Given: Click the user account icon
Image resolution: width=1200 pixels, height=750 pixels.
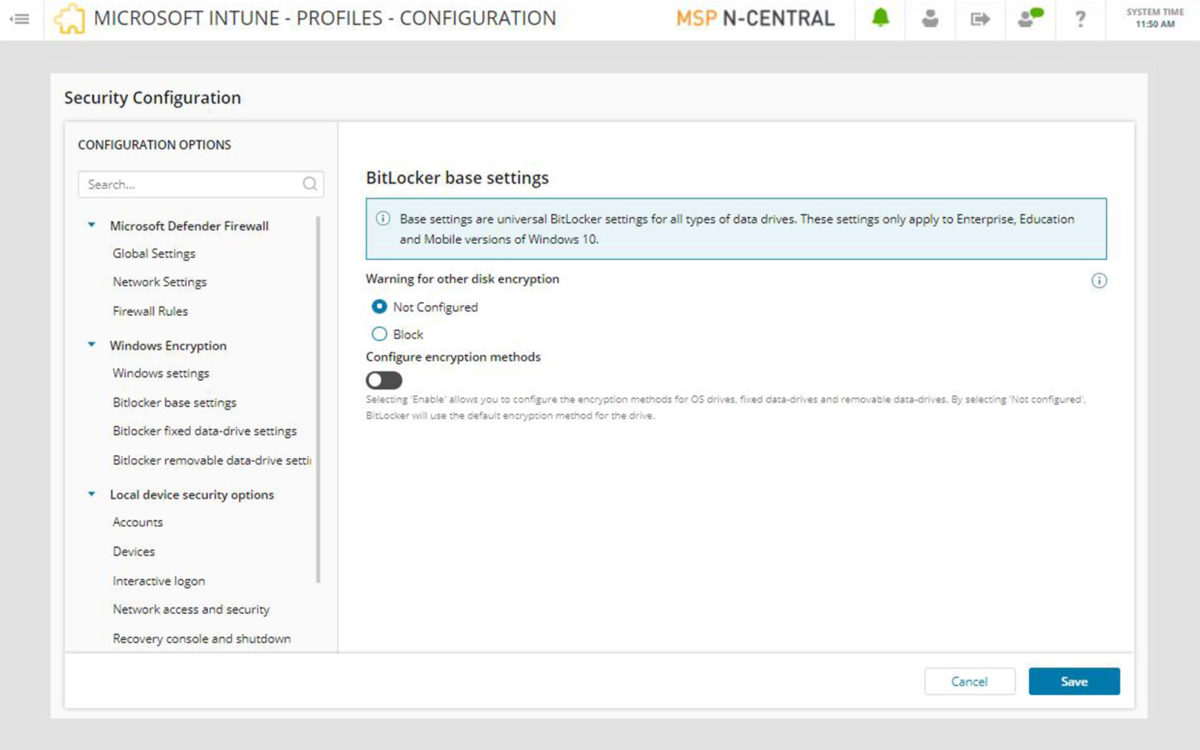Looking at the screenshot, I should click(930, 19).
